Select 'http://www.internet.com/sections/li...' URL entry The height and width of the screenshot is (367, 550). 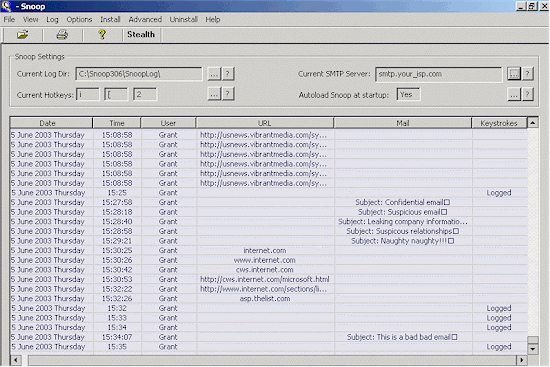[x=264, y=289]
